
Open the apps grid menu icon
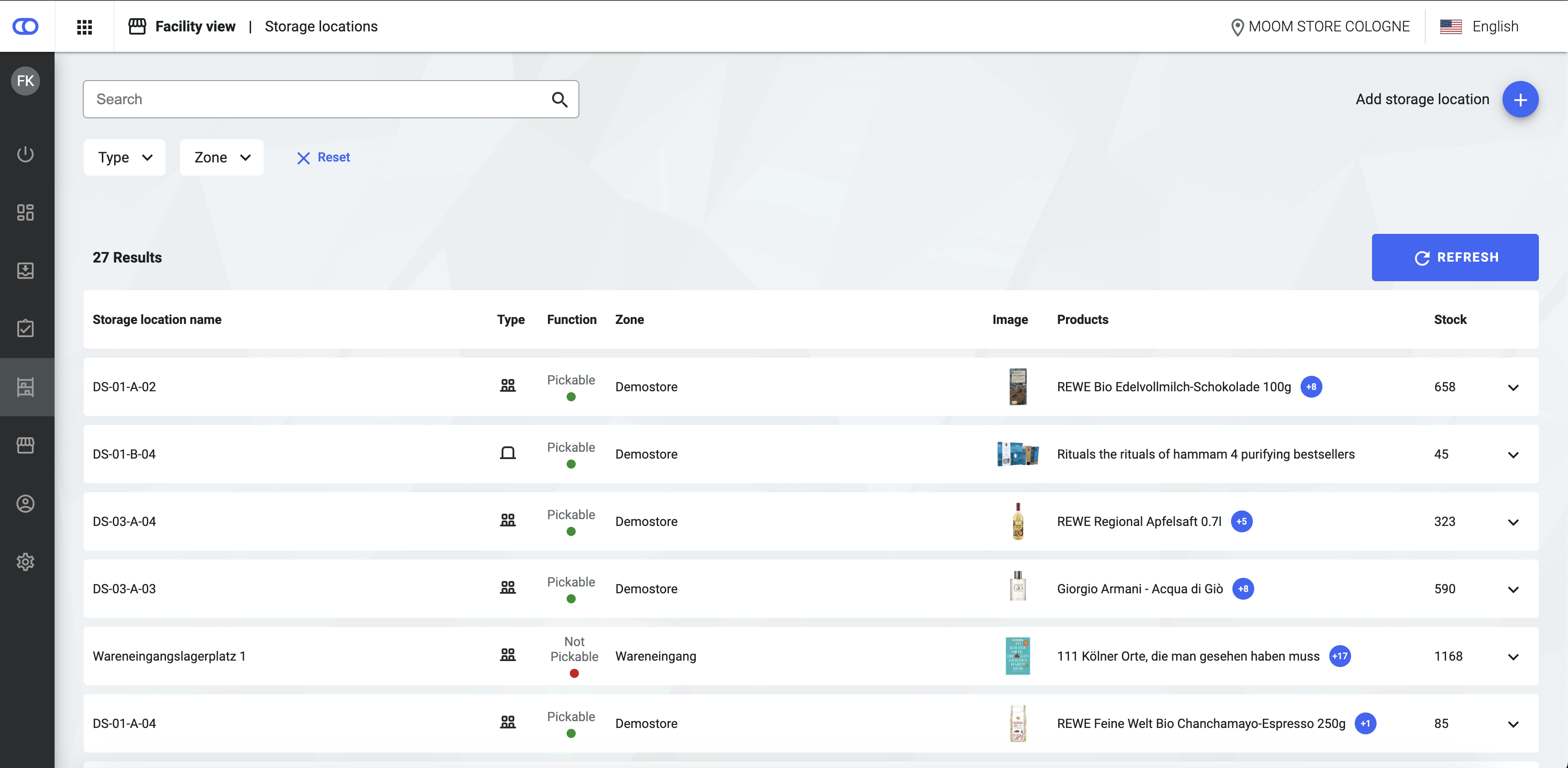[85, 27]
